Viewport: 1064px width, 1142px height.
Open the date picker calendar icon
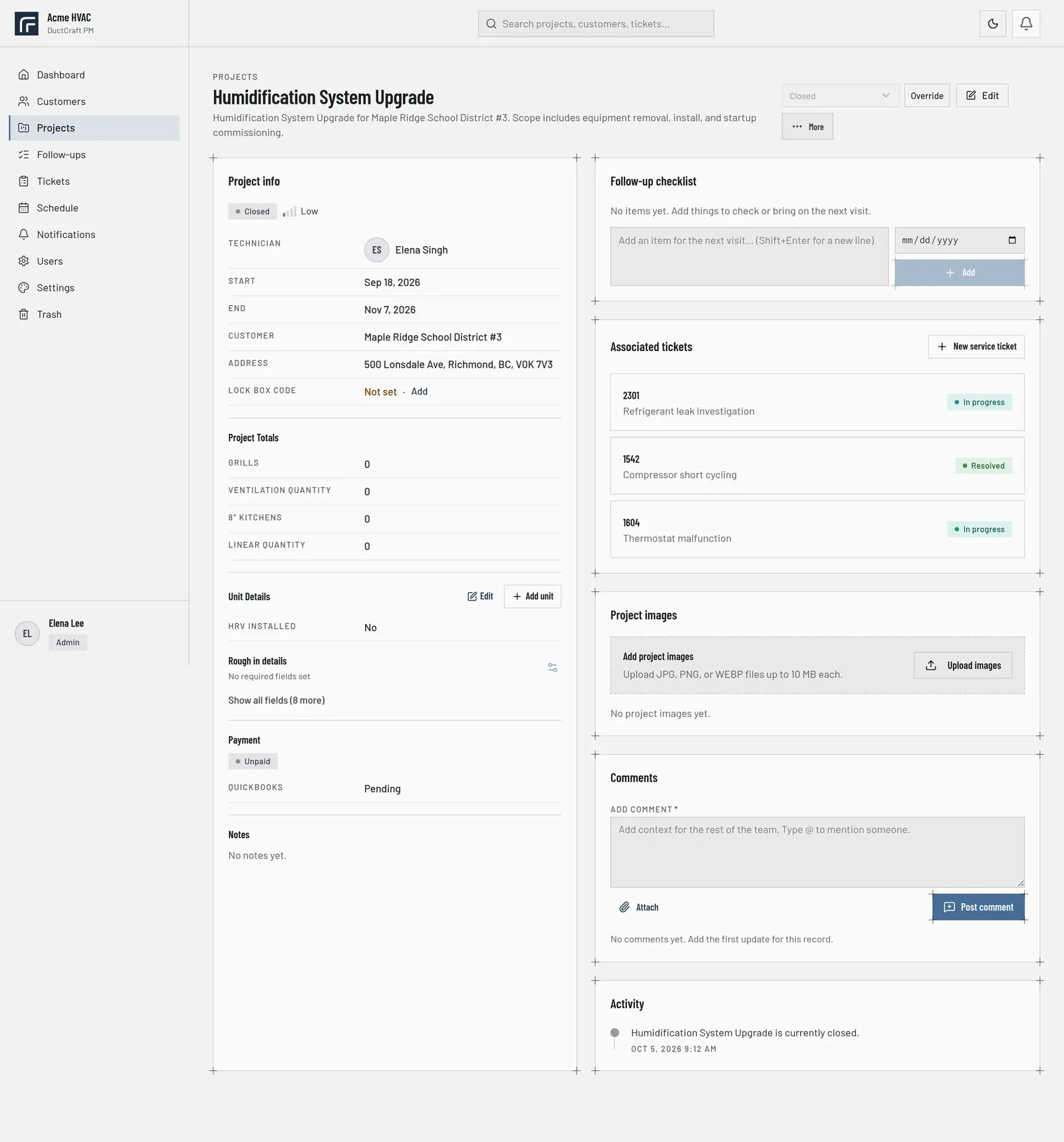tap(1012, 240)
